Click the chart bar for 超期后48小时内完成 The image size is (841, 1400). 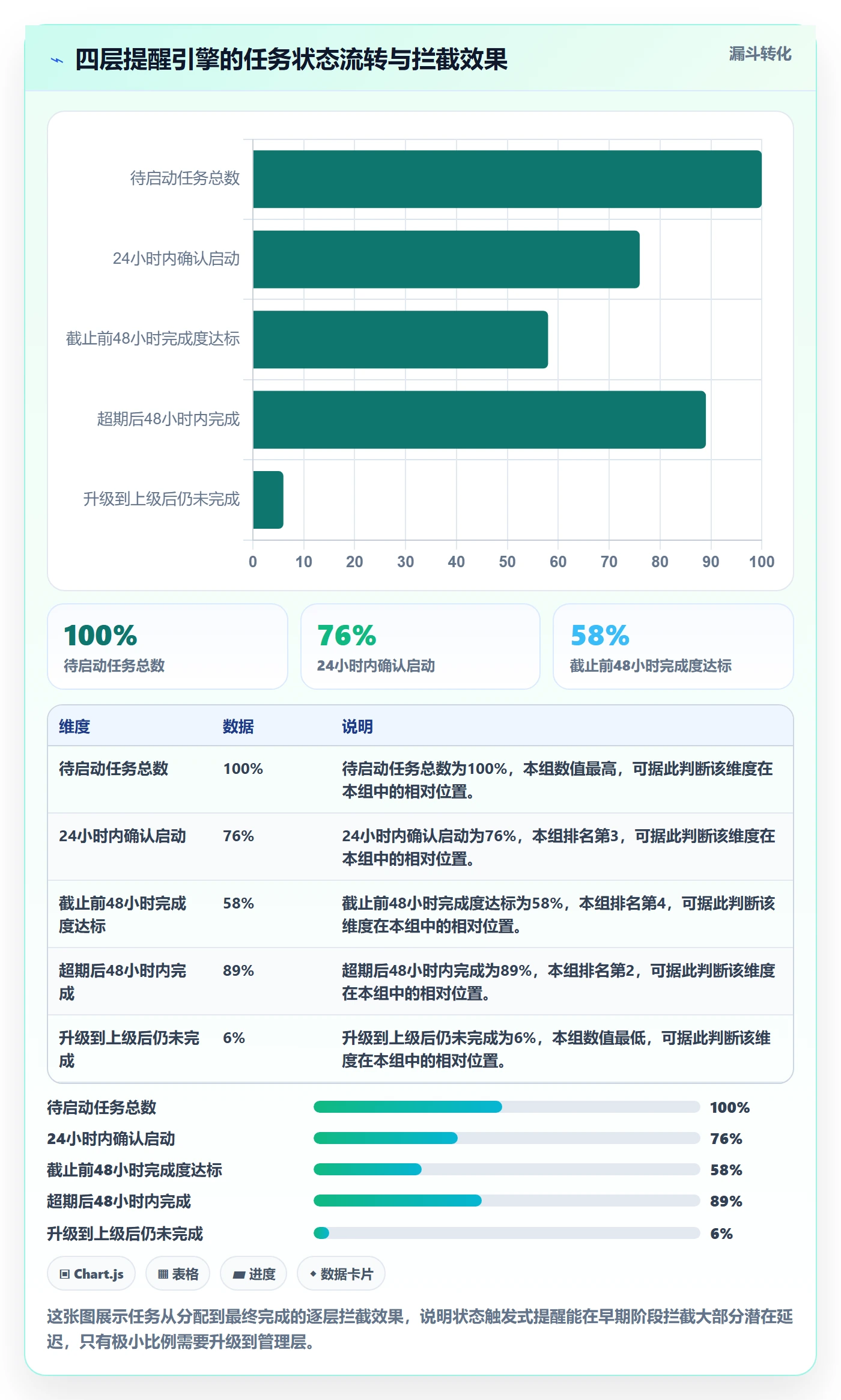479,419
